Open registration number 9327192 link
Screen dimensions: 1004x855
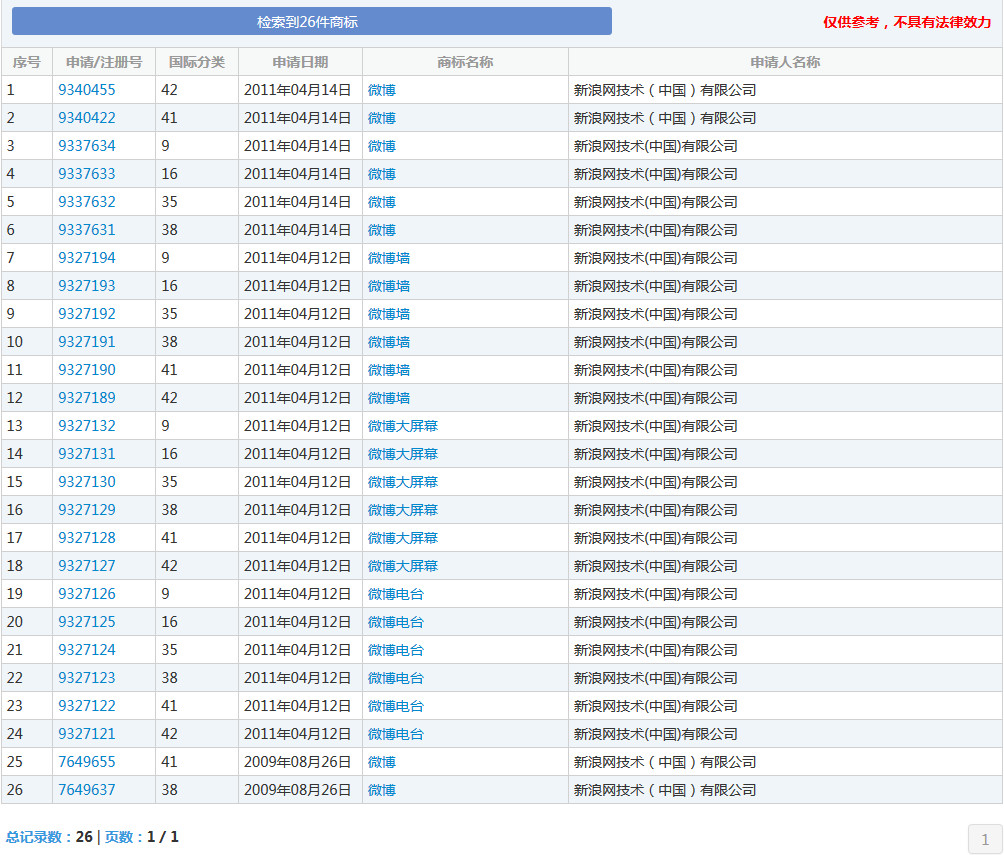(86, 314)
